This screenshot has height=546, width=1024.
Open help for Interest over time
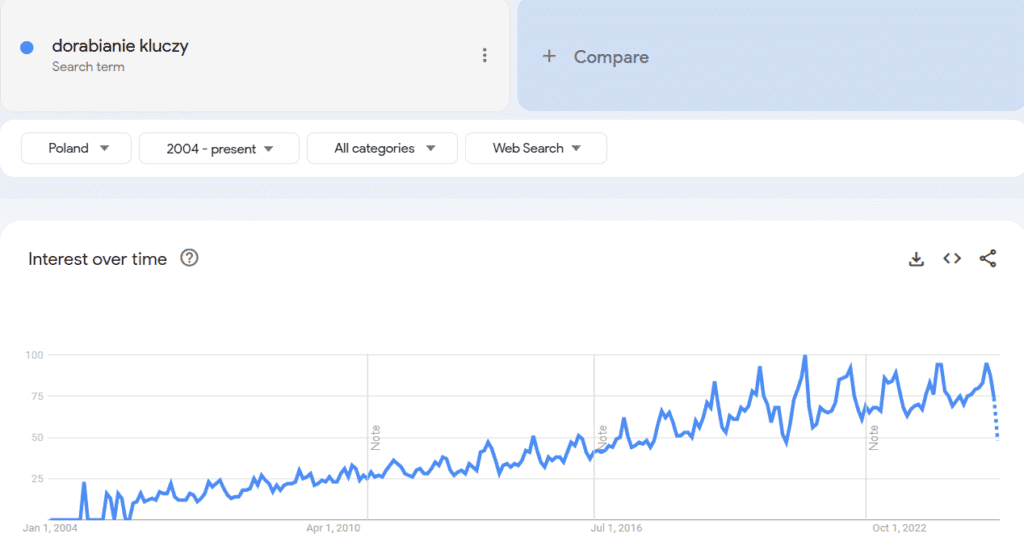click(x=189, y=258)
